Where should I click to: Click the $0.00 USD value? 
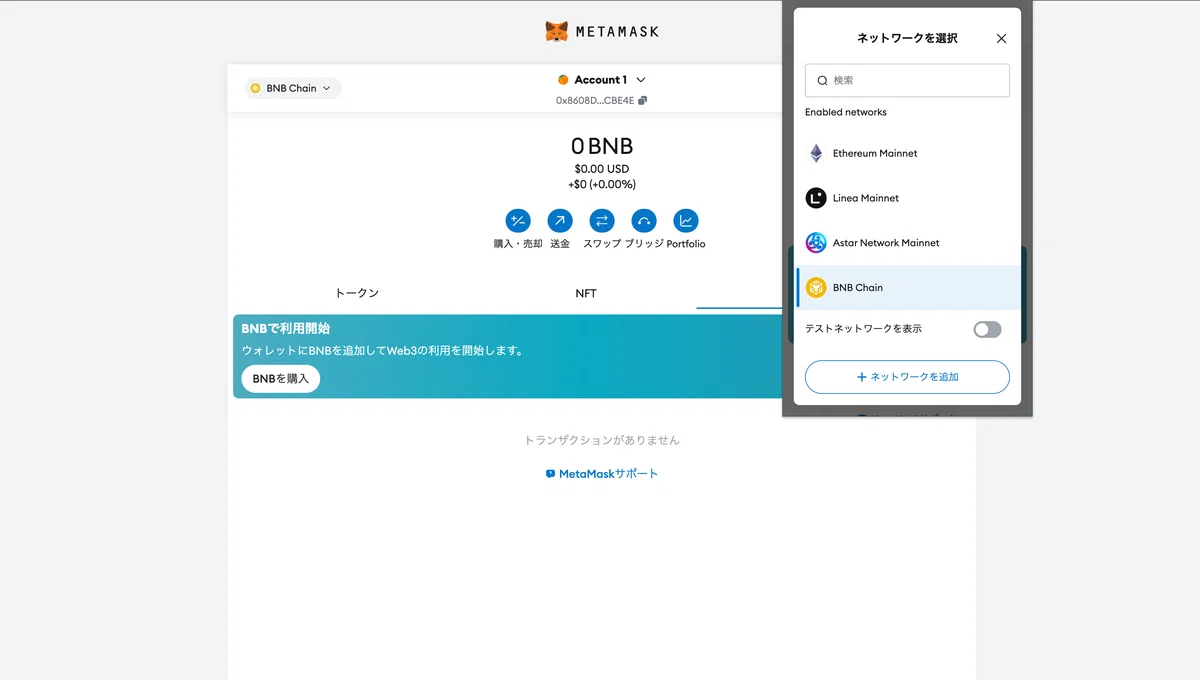tap(602, 169)
